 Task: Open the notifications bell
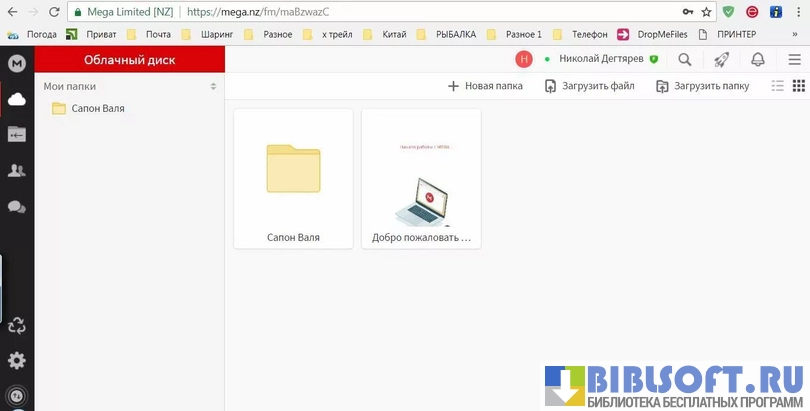(x=758, y=60)
